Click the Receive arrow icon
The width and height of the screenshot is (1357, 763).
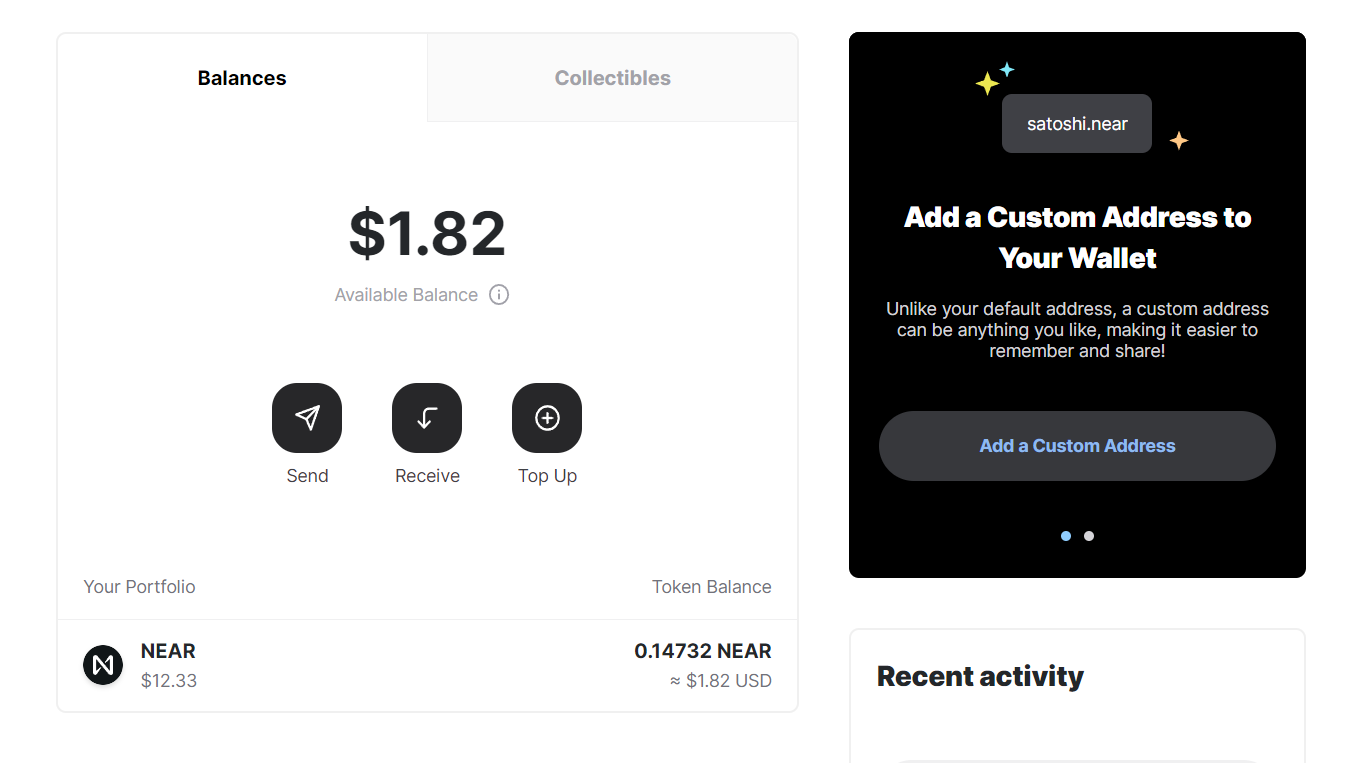tap(427, 418)
